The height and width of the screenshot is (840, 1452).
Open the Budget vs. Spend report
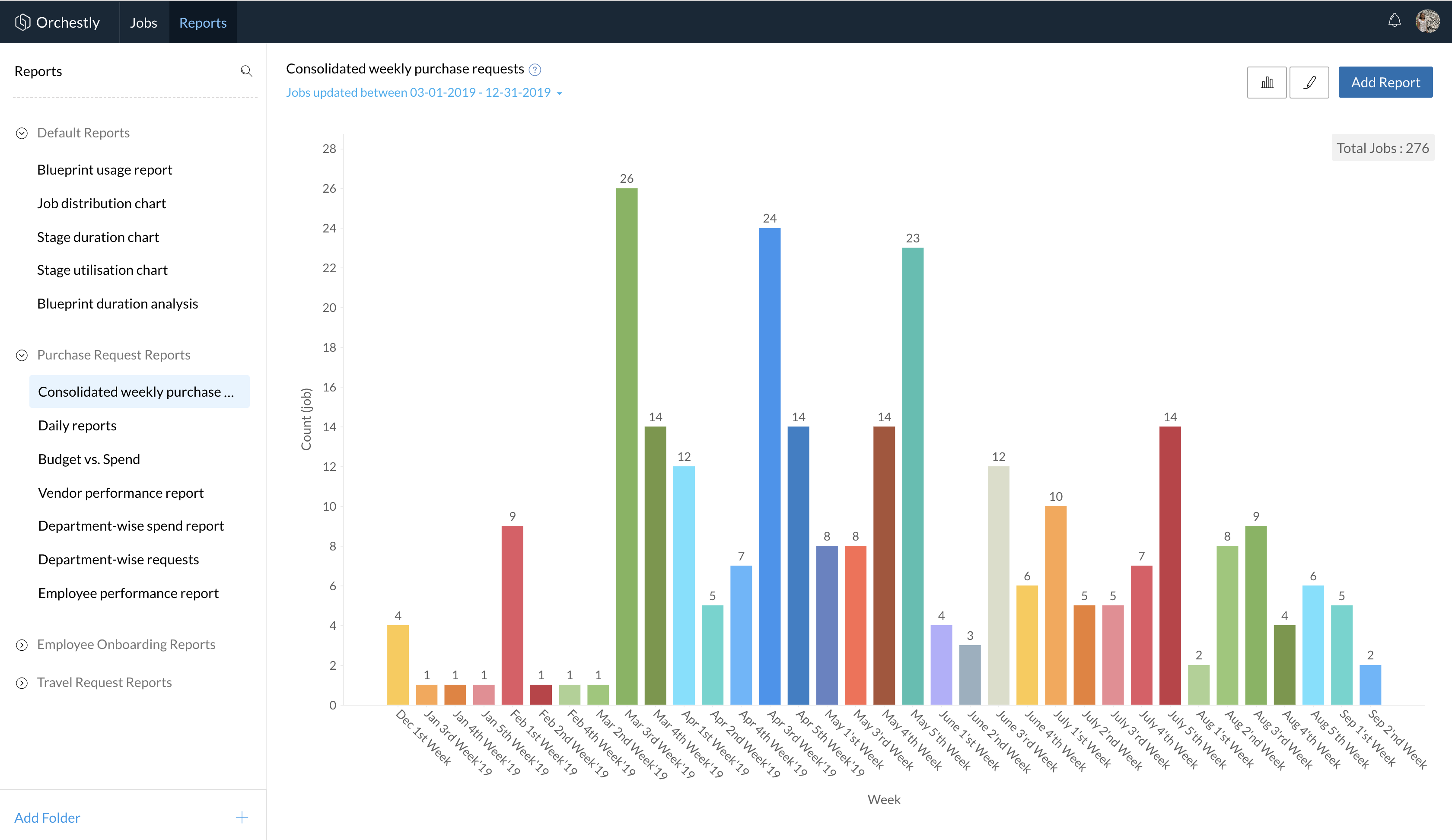point(89,459)
